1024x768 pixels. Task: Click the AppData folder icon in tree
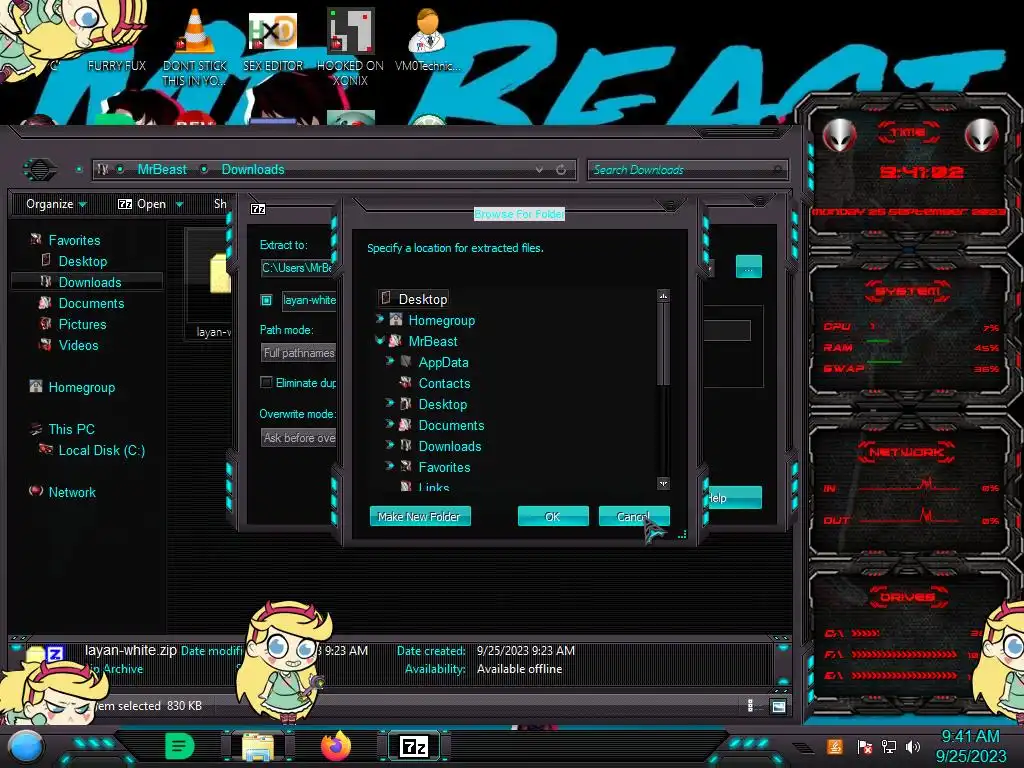pos(406,362)
